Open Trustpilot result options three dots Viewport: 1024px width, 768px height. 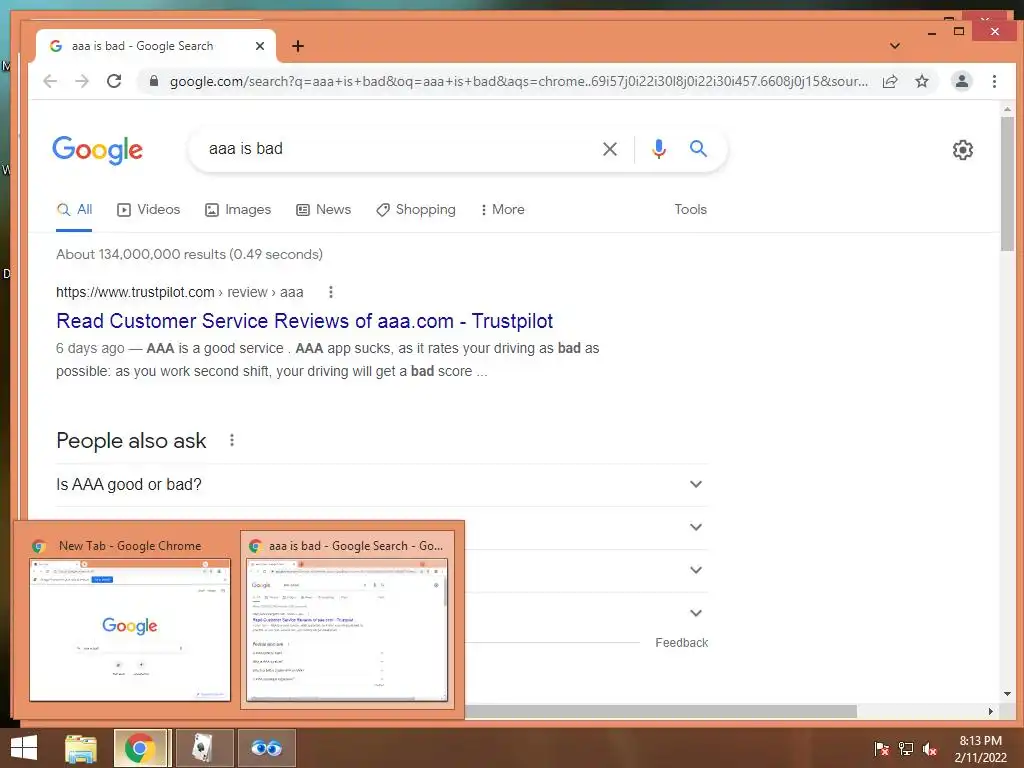point(330,292)
